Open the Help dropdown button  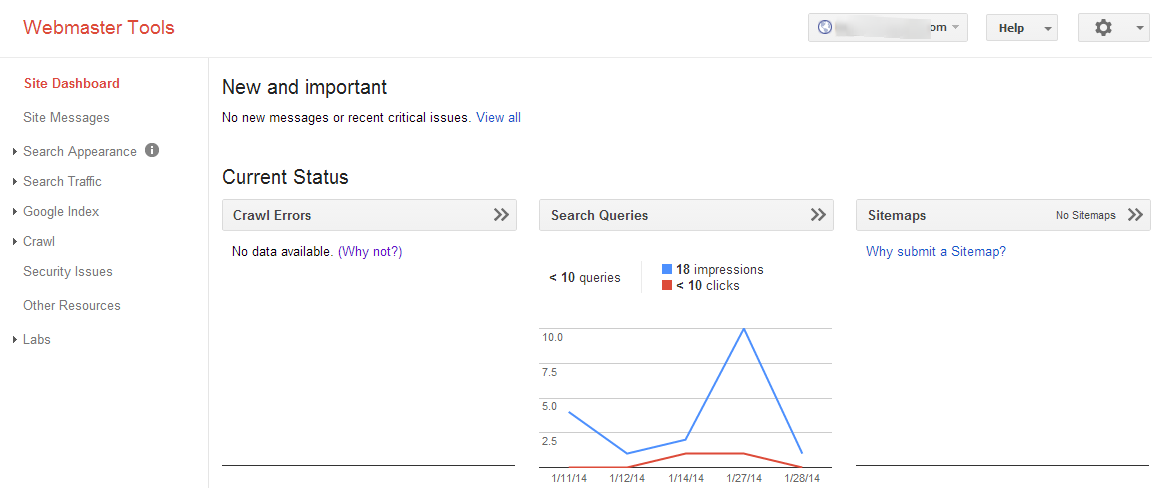[1021, 27]
